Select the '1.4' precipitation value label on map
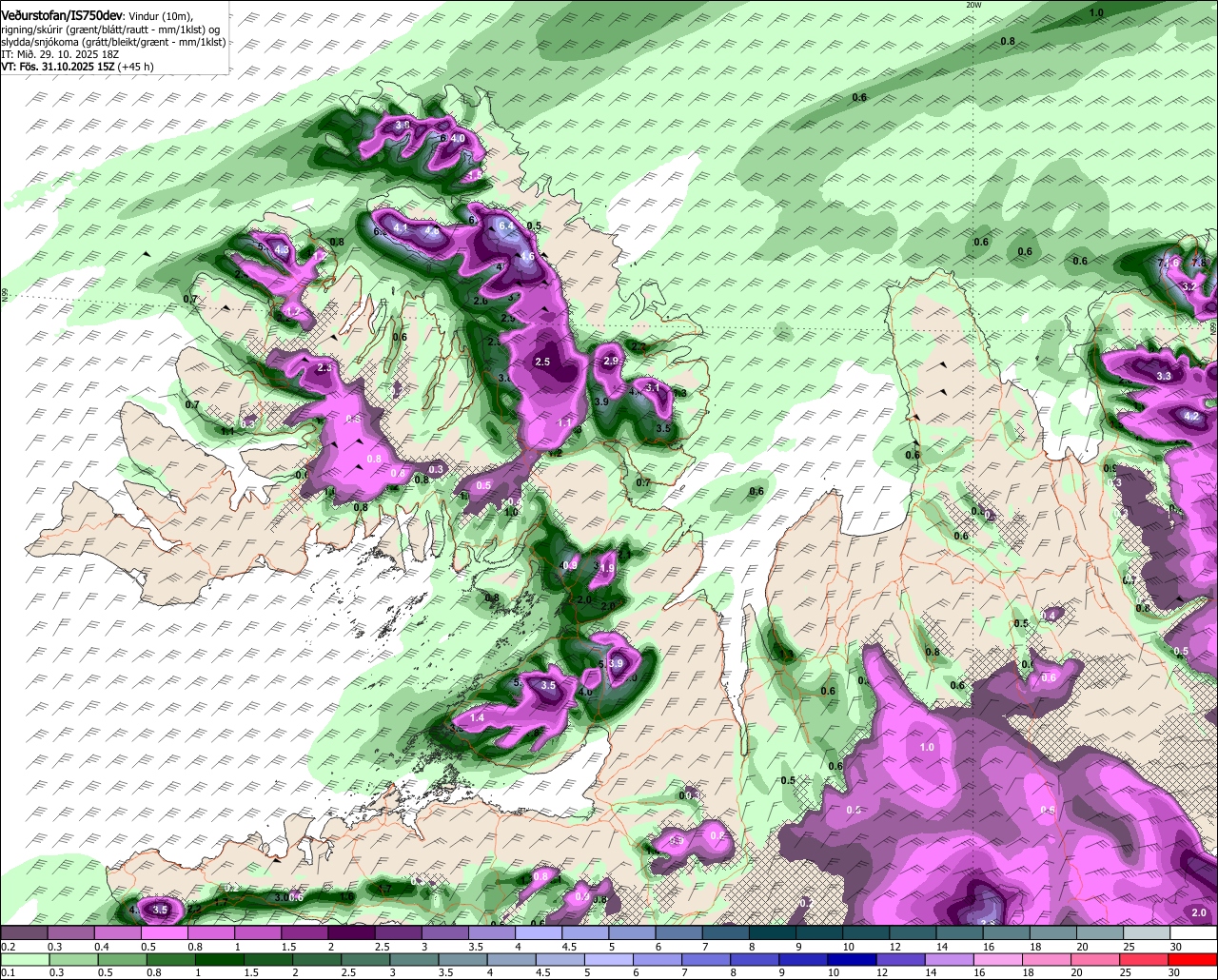1218x980 pixels. click(x=478, y=717)
